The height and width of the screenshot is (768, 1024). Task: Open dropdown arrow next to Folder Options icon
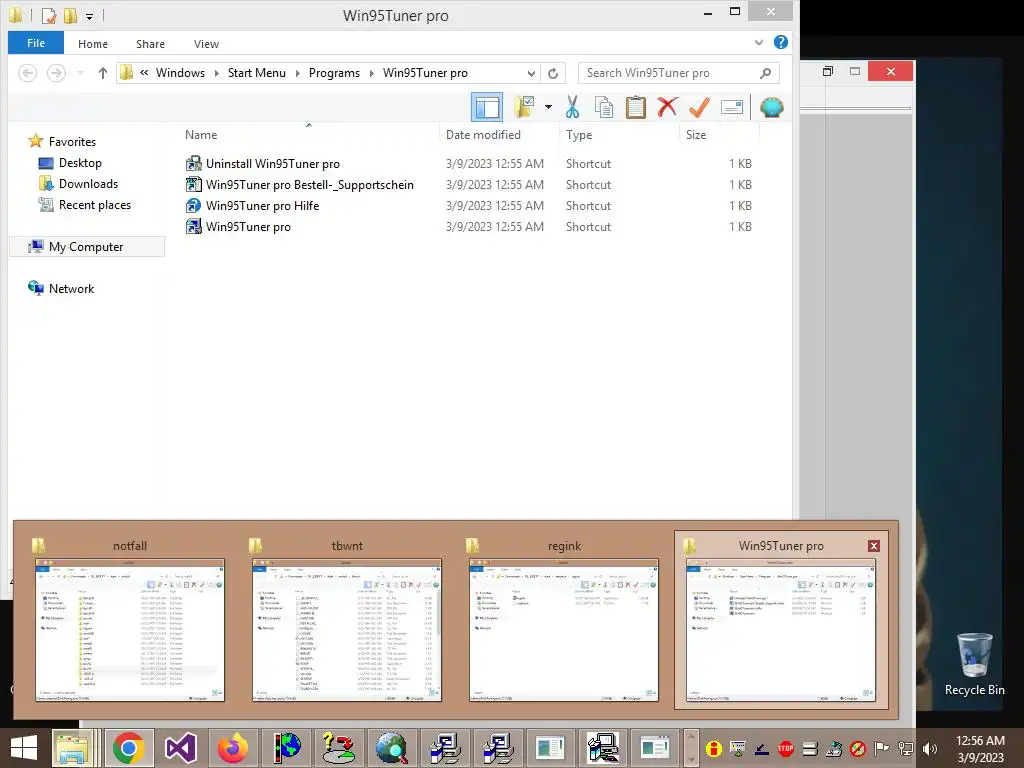pyautogui.click(x=548, y=107)
